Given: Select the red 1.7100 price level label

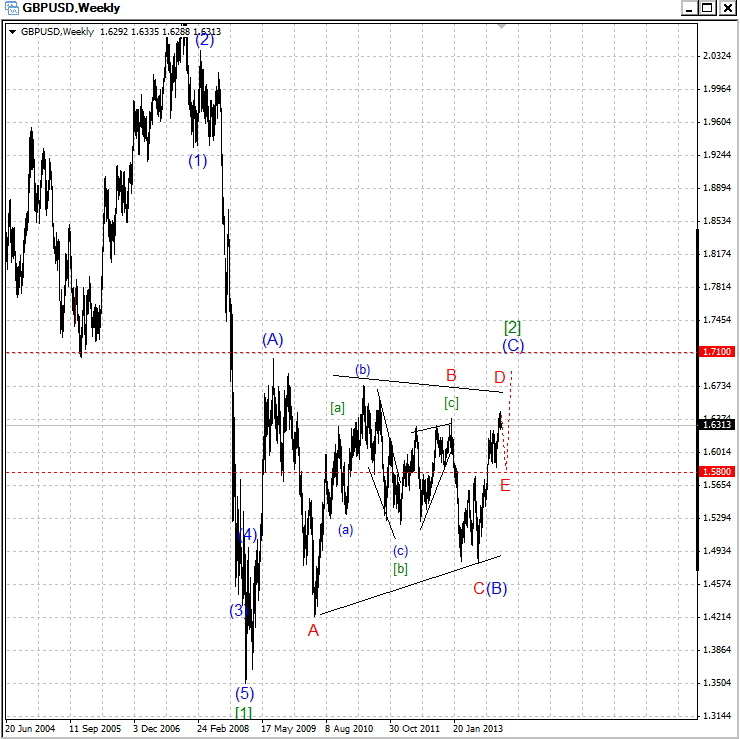Looking at the screenshot, I should pyautogui.click(x=716, y=352).
